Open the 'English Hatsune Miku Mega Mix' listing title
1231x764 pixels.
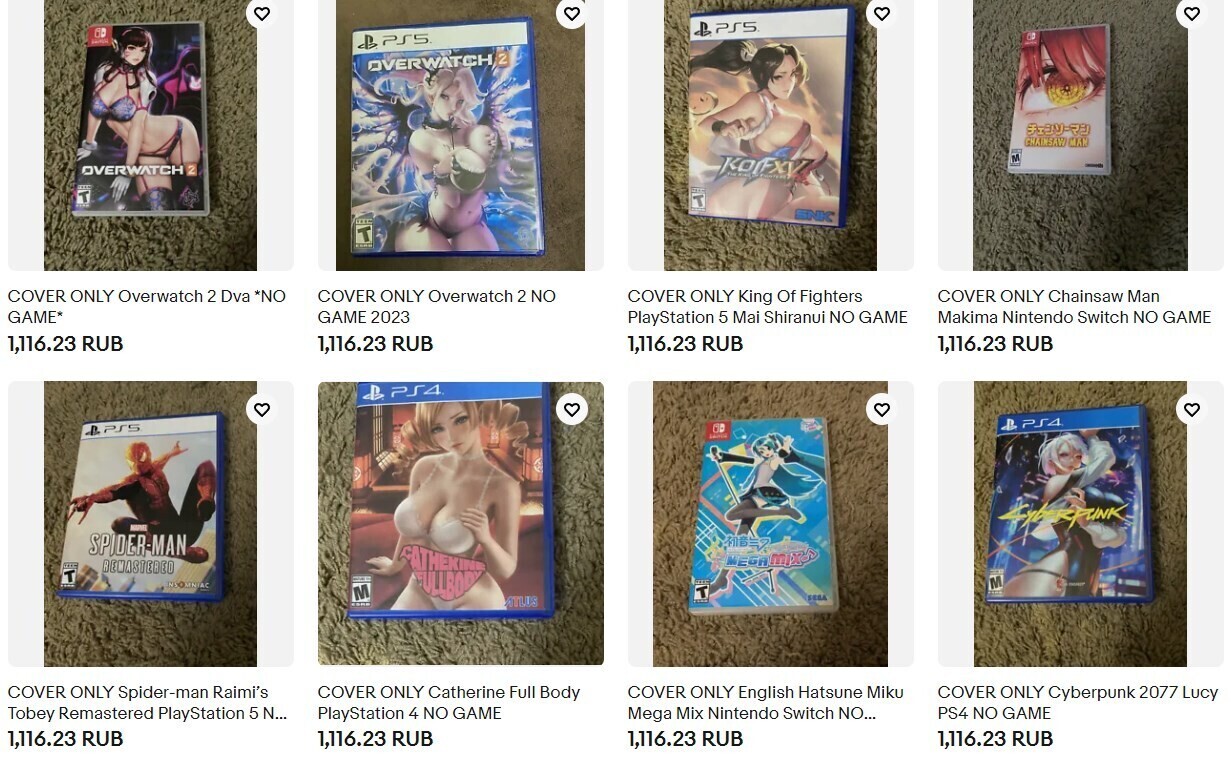(766, 703)
